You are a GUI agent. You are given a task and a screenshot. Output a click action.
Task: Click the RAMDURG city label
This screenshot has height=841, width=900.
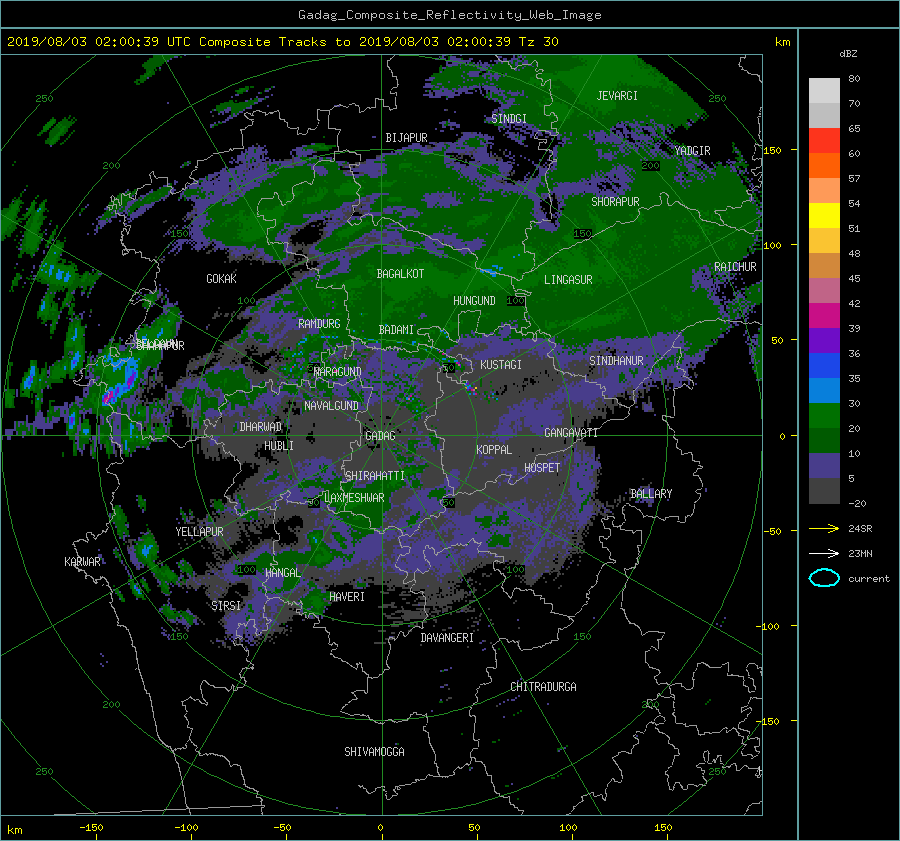click(x=319, y=324)
